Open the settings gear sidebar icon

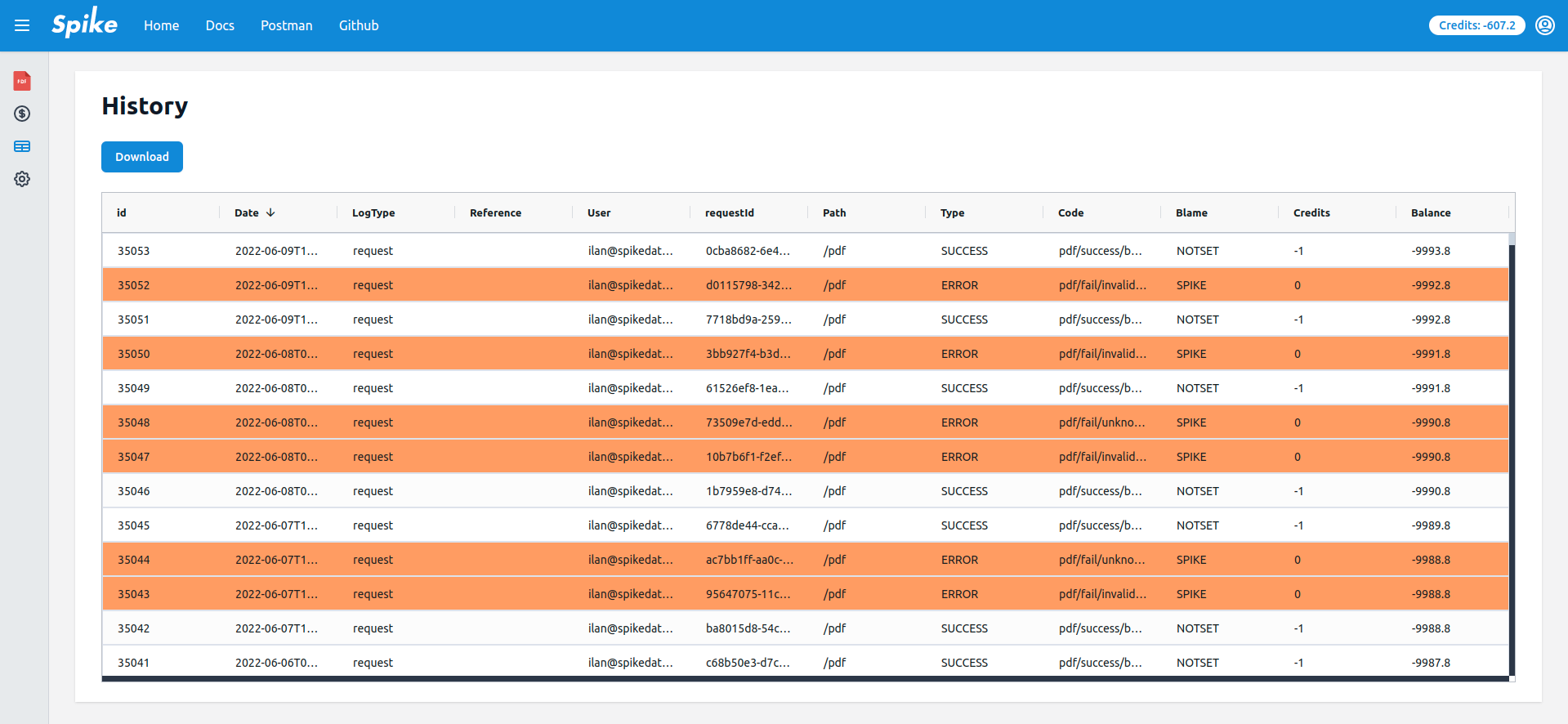pos(22,179)
